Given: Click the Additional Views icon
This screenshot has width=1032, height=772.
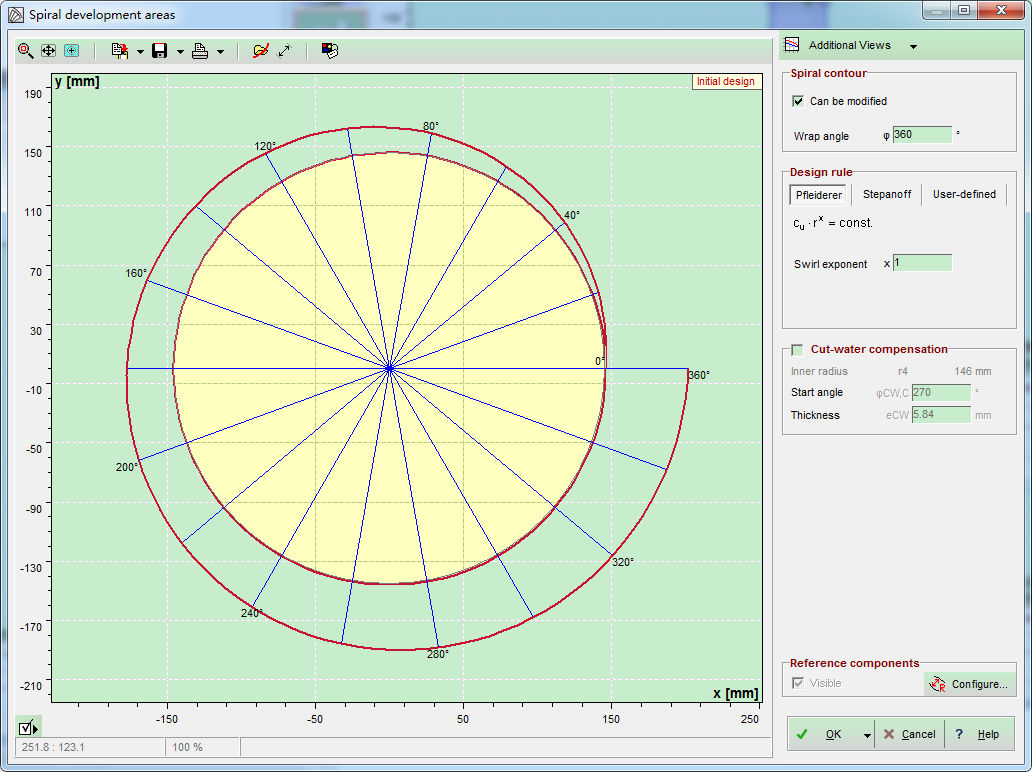Looking at the screenshot, I should [x=792, y=45].
